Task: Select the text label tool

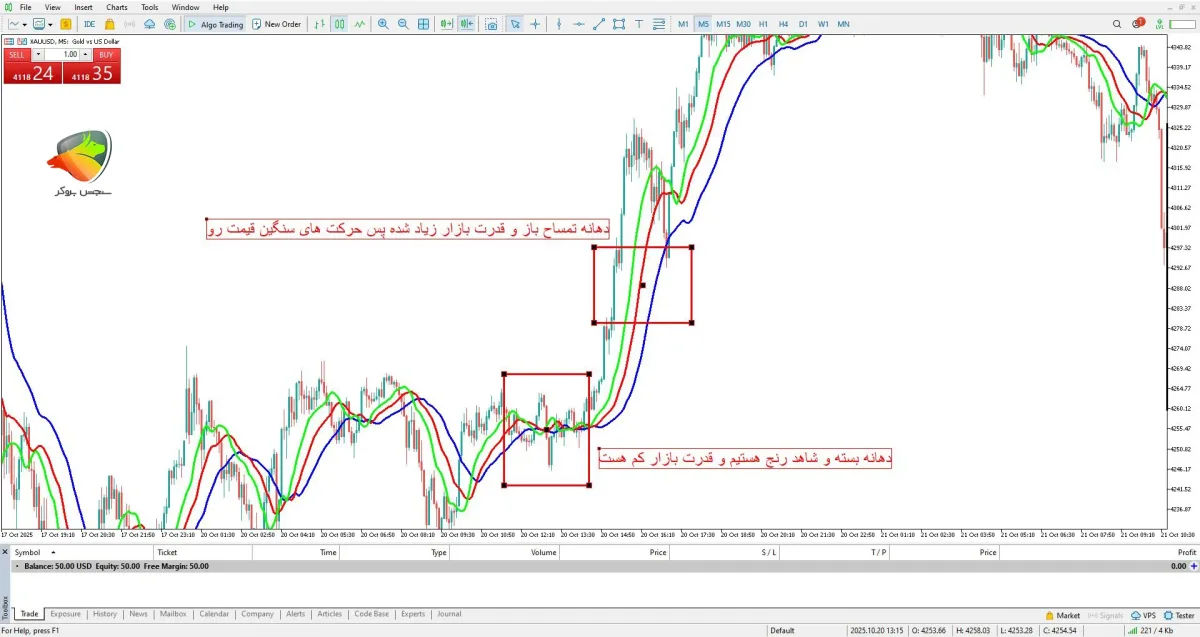Action: [x=640, y=24]
